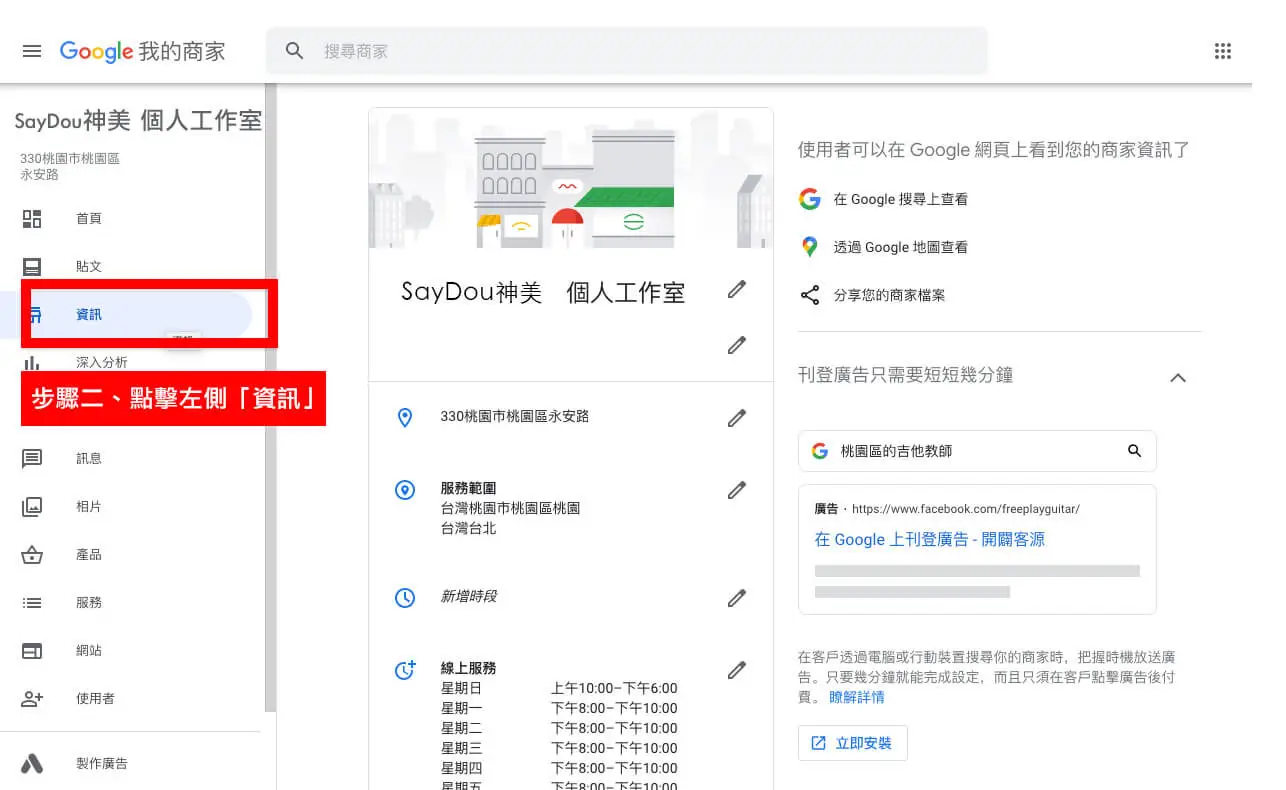
Task: Click the pencil icon below business name
Action: (737, 345)
